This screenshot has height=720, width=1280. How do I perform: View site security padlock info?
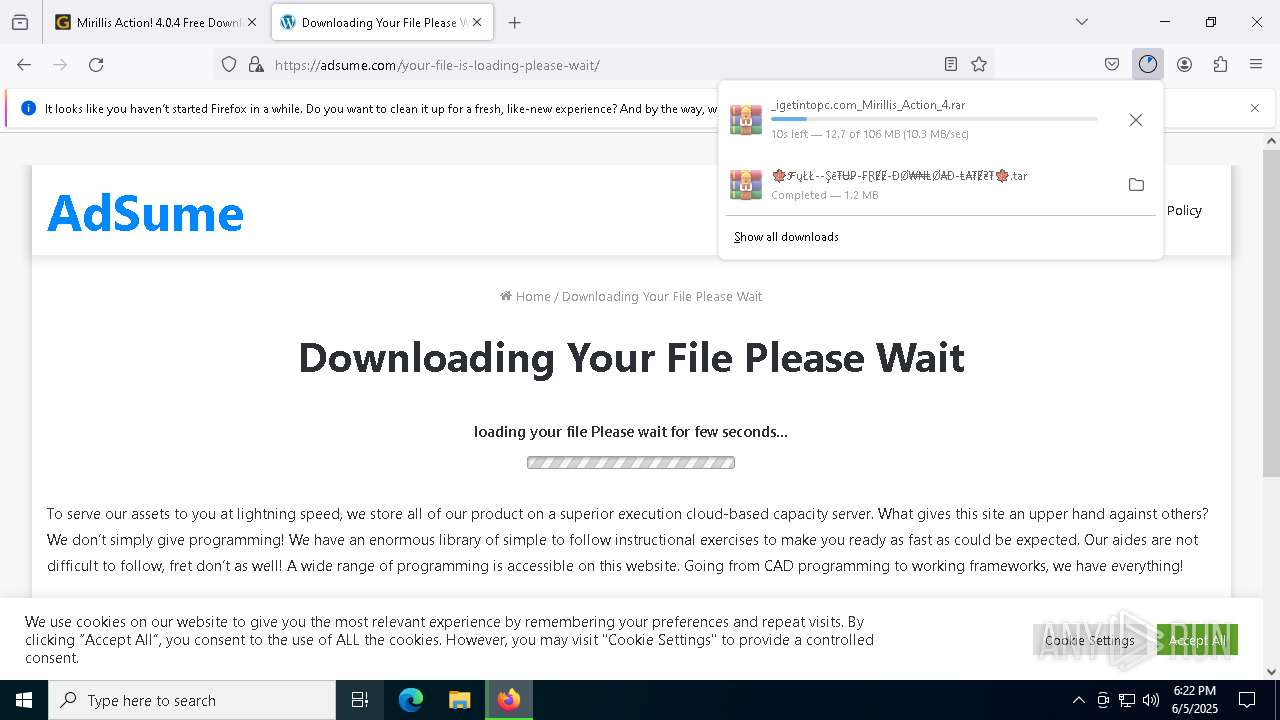pyautogui.click(x=256, y=65)
